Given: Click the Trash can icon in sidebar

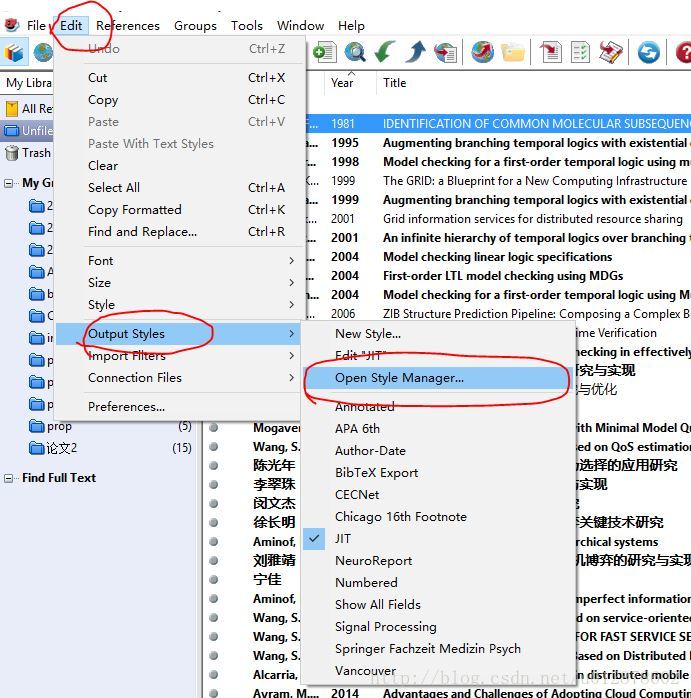Looking at the screenshot, I should [12, 153].
